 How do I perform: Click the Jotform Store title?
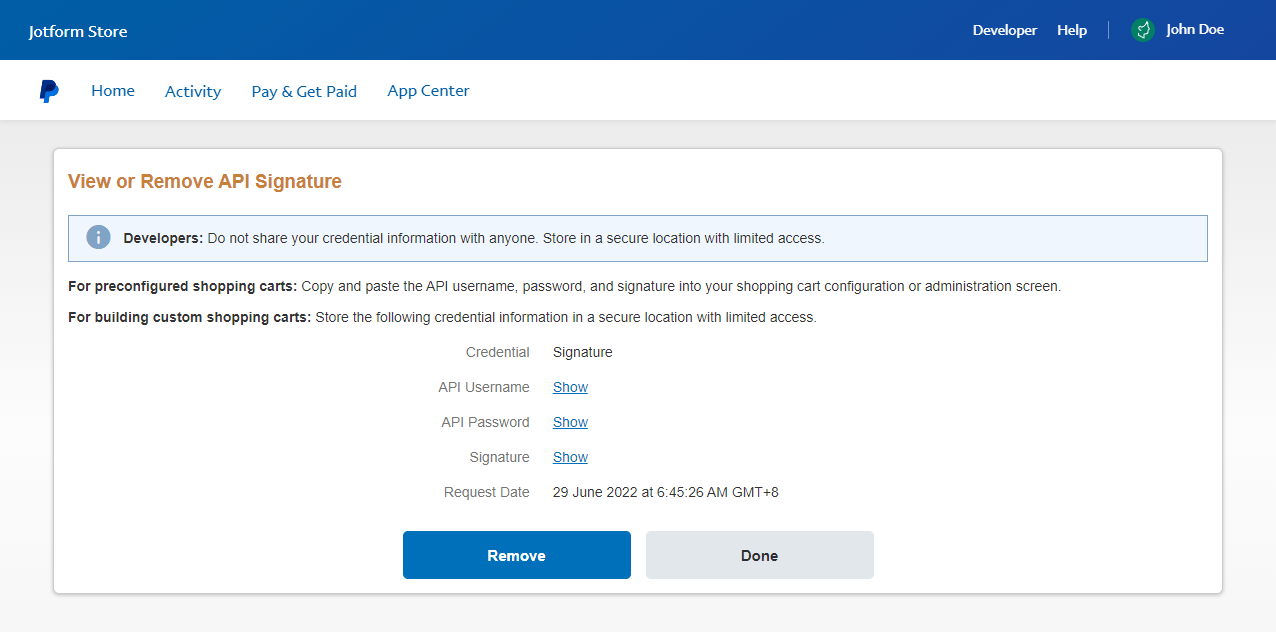point(78,31)
